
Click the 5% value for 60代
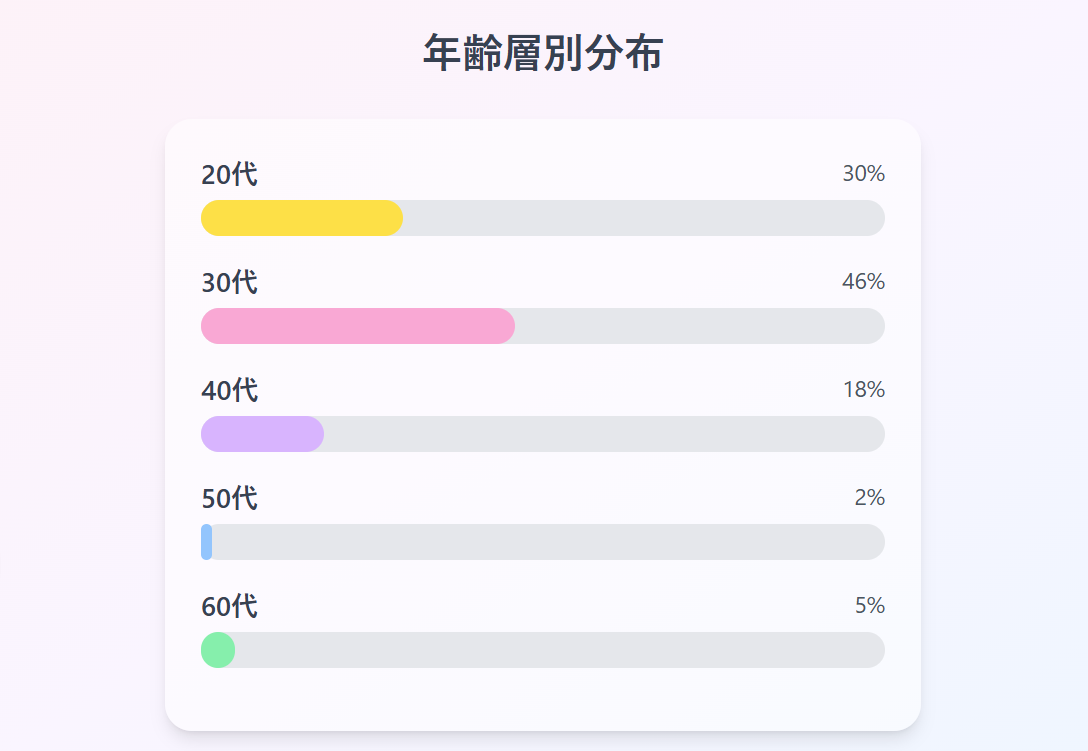pyautogui.click(x=869, y=606)
